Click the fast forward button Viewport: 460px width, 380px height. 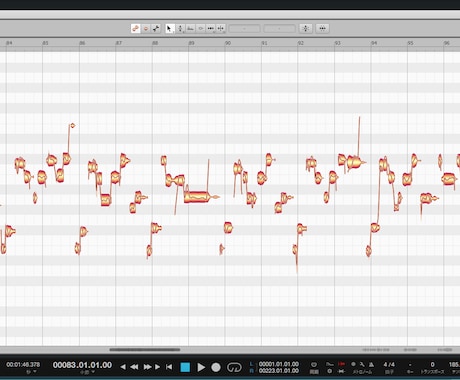coord(147,367)
